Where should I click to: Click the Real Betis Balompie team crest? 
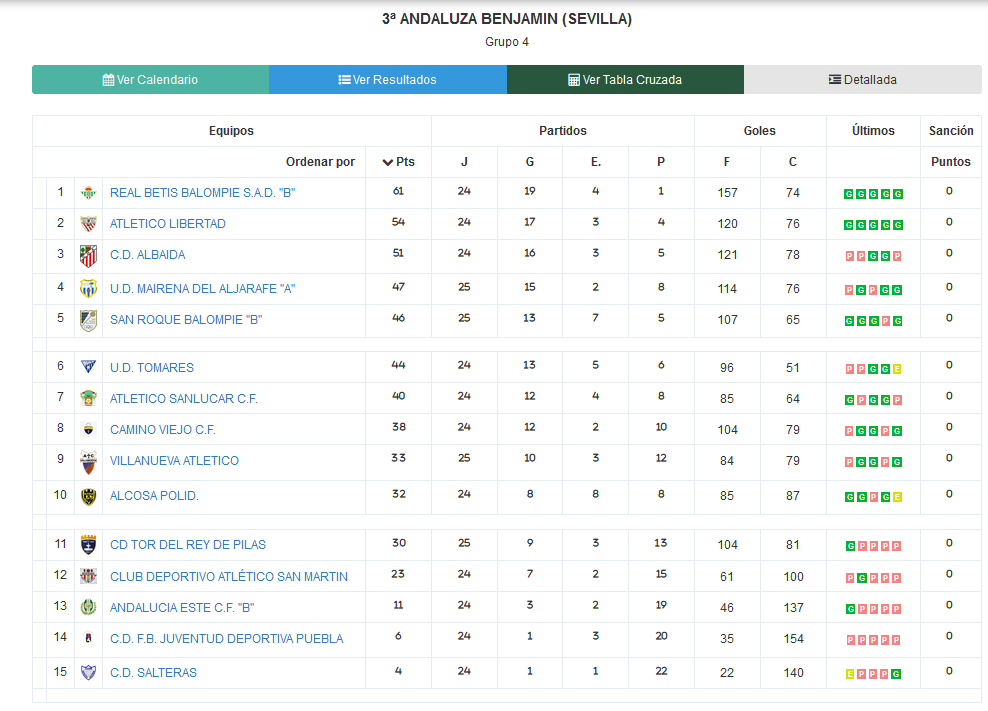(x=88, y=193)
